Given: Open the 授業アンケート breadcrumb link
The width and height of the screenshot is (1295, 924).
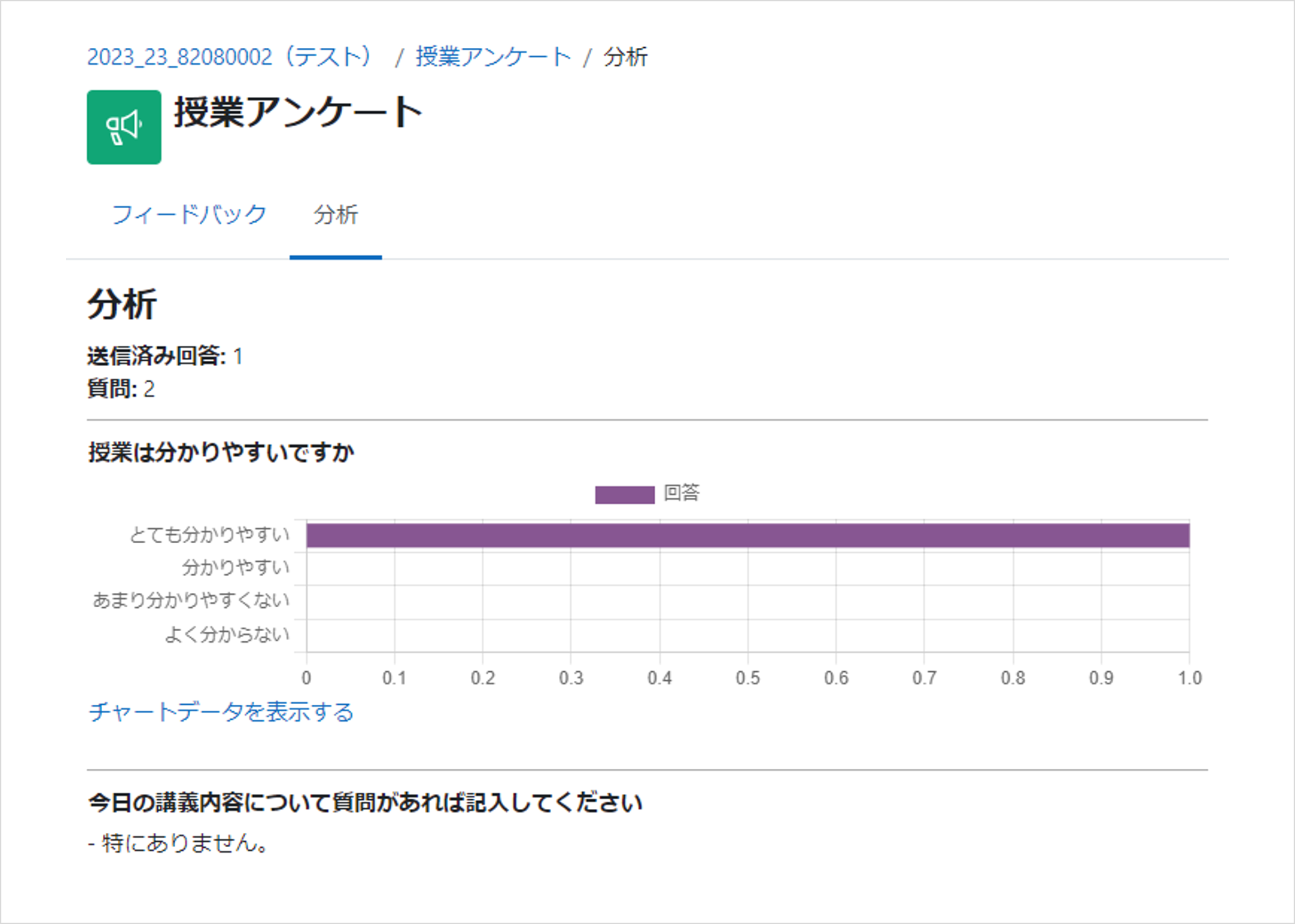Looking at the screenshot, I should pos(493,57).
